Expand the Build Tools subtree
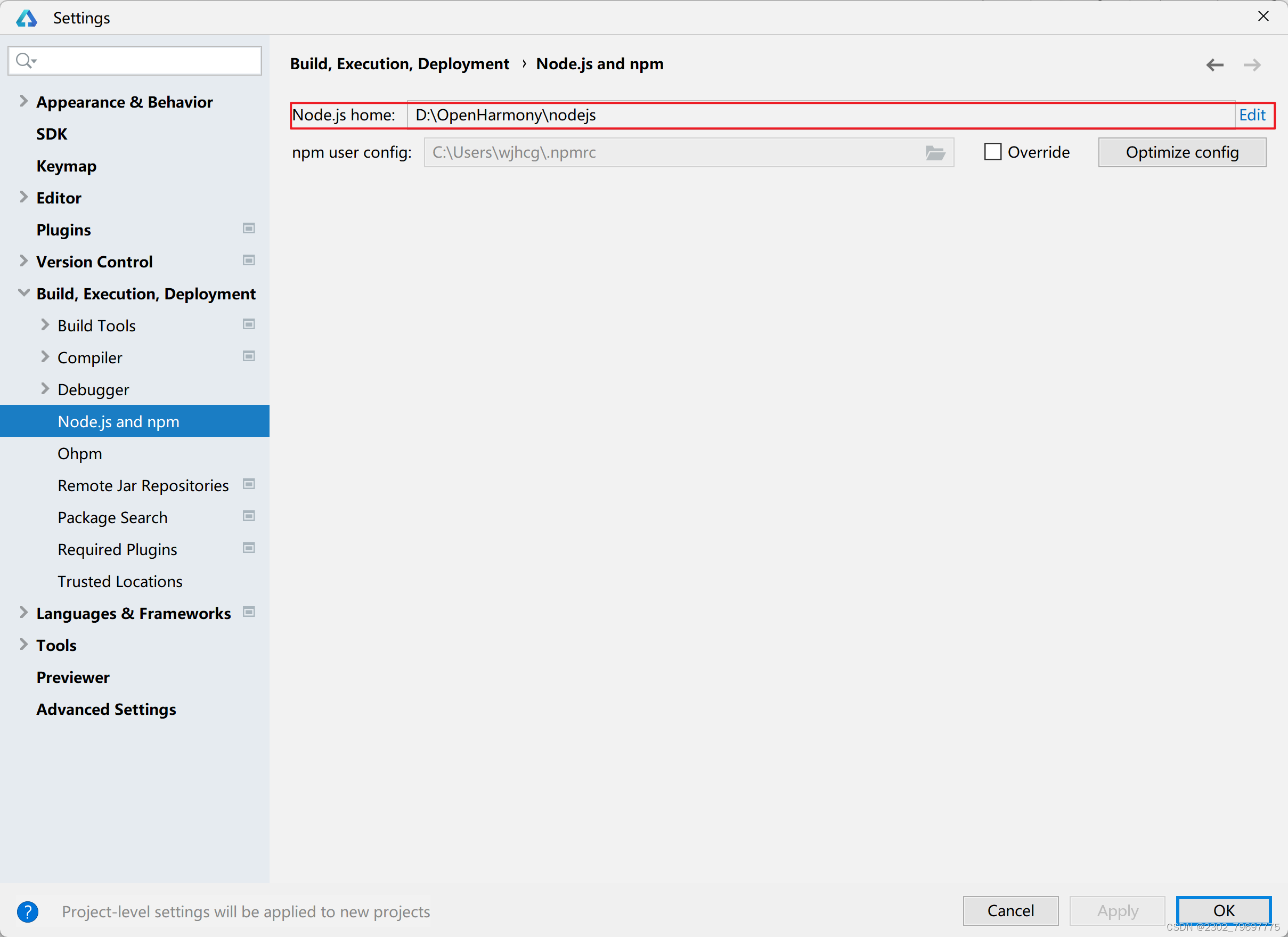Viewport: 1288px width, 937px height. coord(45,325)
